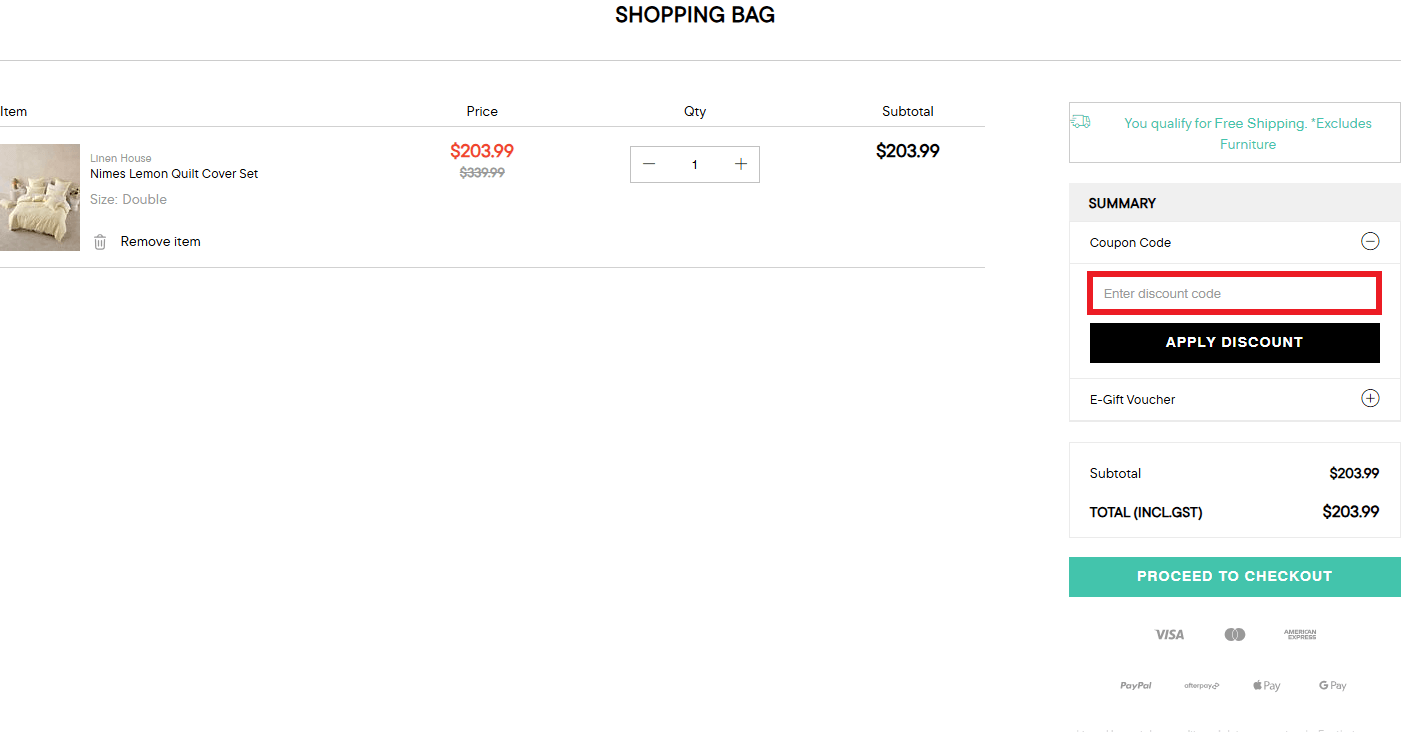Open the Linen House brand link
Screen dimensions: 1401x732
(120, 157)
